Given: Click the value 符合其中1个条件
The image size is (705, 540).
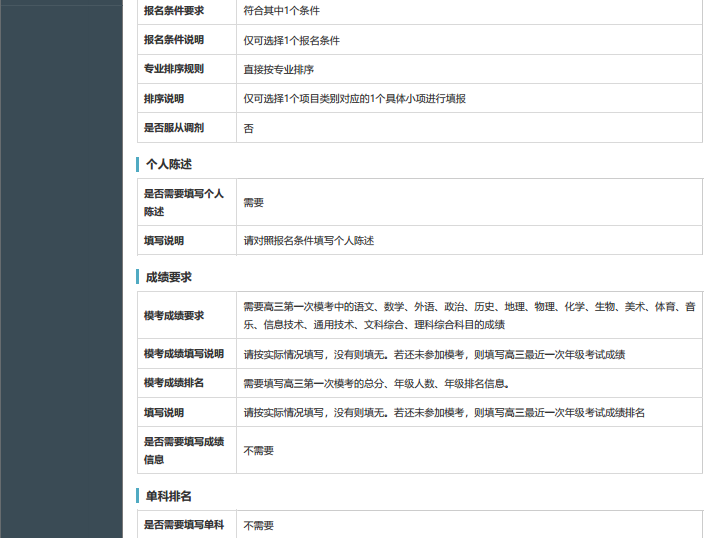Looking at the screenshot, I should coord(282,11).
